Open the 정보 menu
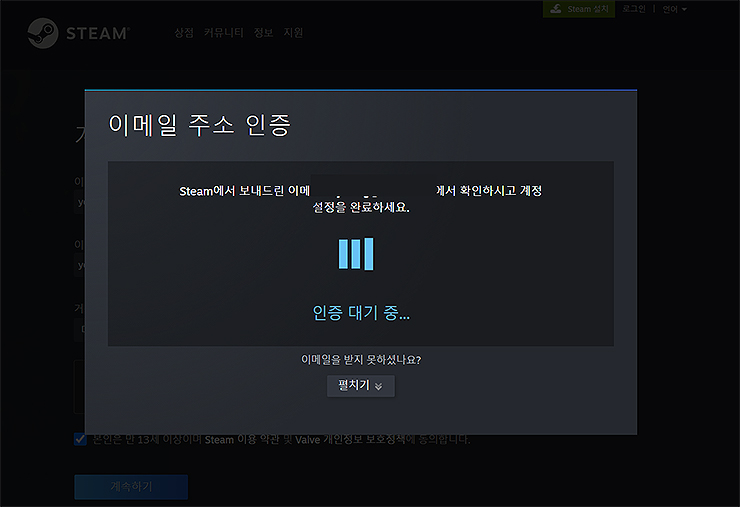The width and height of the screenshot is (740, 507). [x=263, y=33]
